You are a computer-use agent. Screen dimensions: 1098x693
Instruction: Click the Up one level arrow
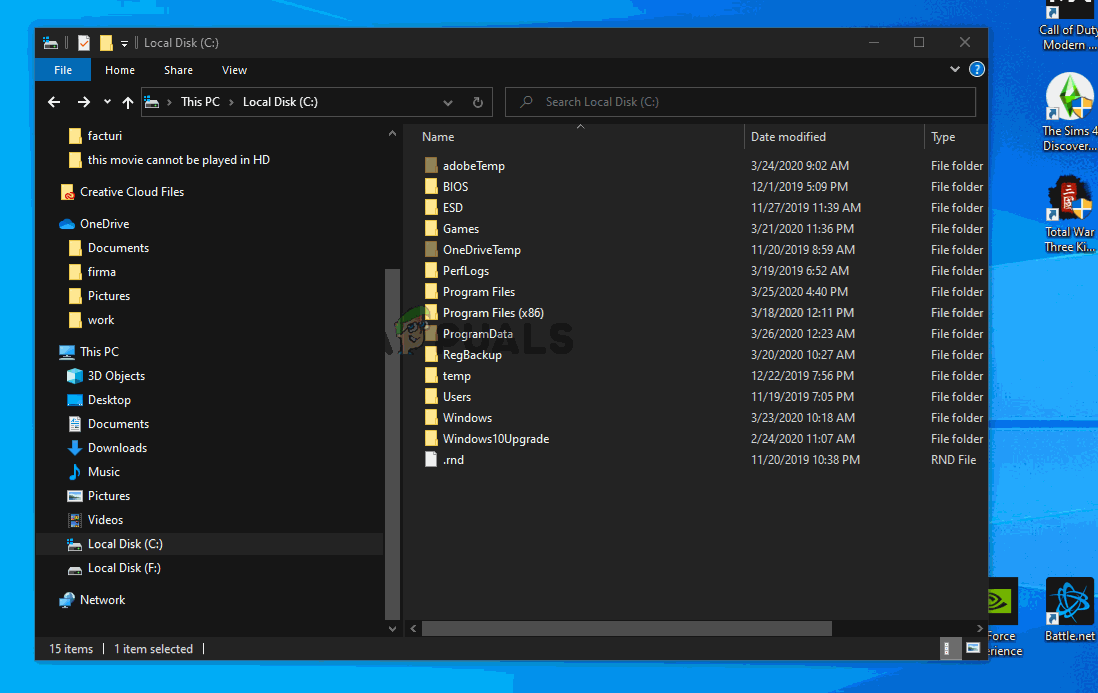(127, 102)
